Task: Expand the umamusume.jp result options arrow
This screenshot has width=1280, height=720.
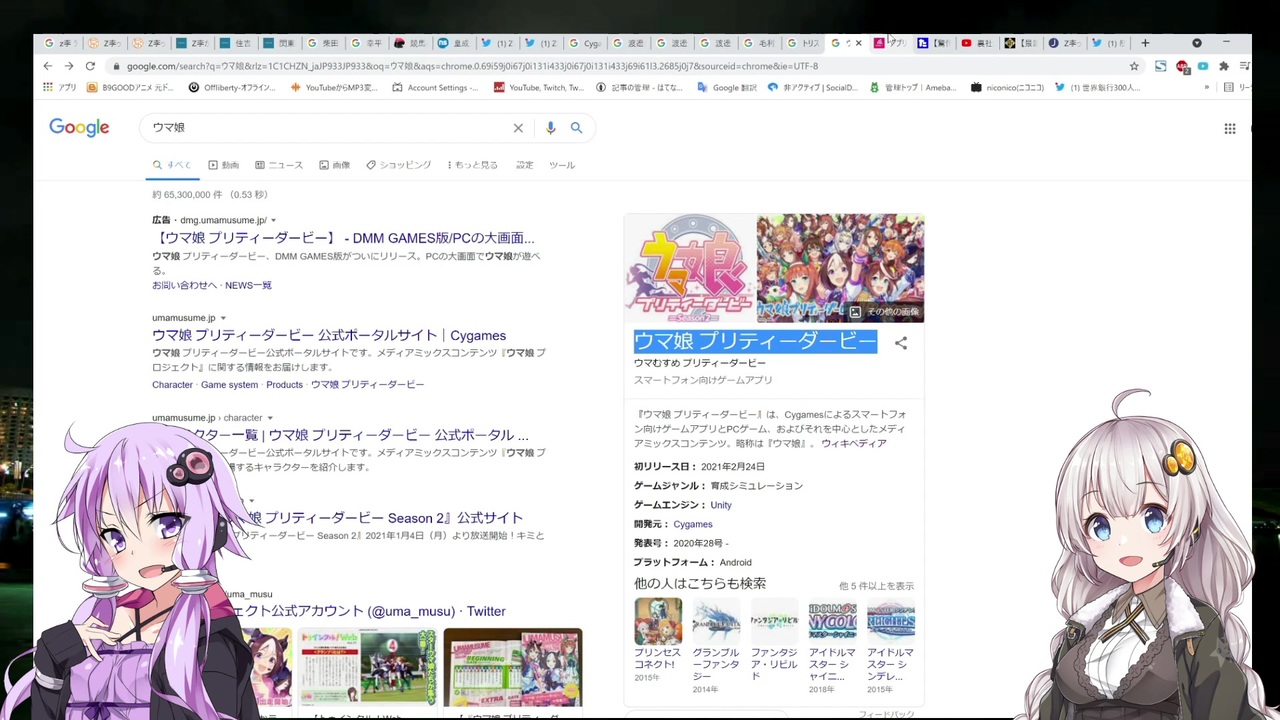Action: (223, 318)
